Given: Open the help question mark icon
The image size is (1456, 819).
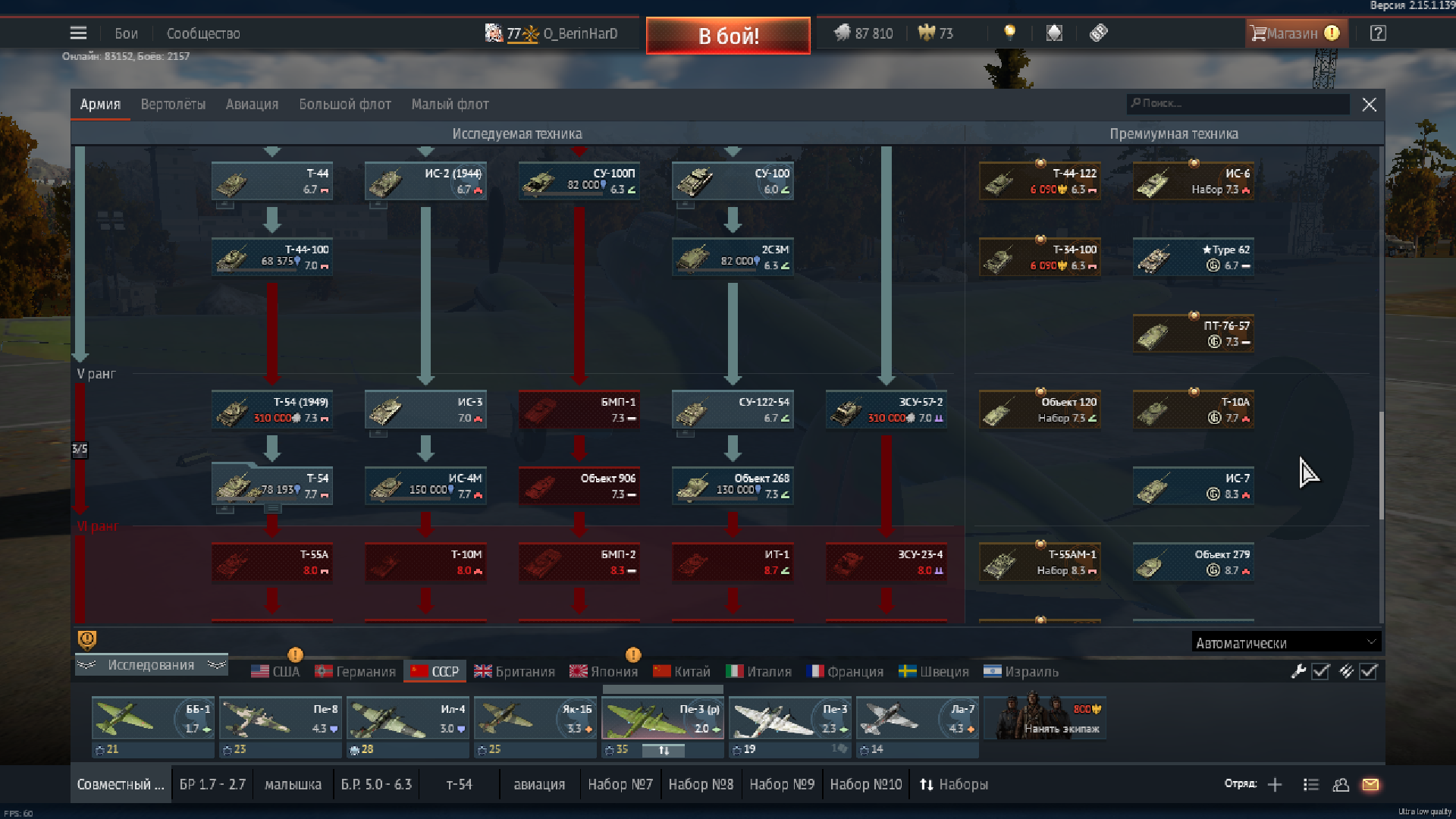Looking at the screenshot, I should (1378, 33).
